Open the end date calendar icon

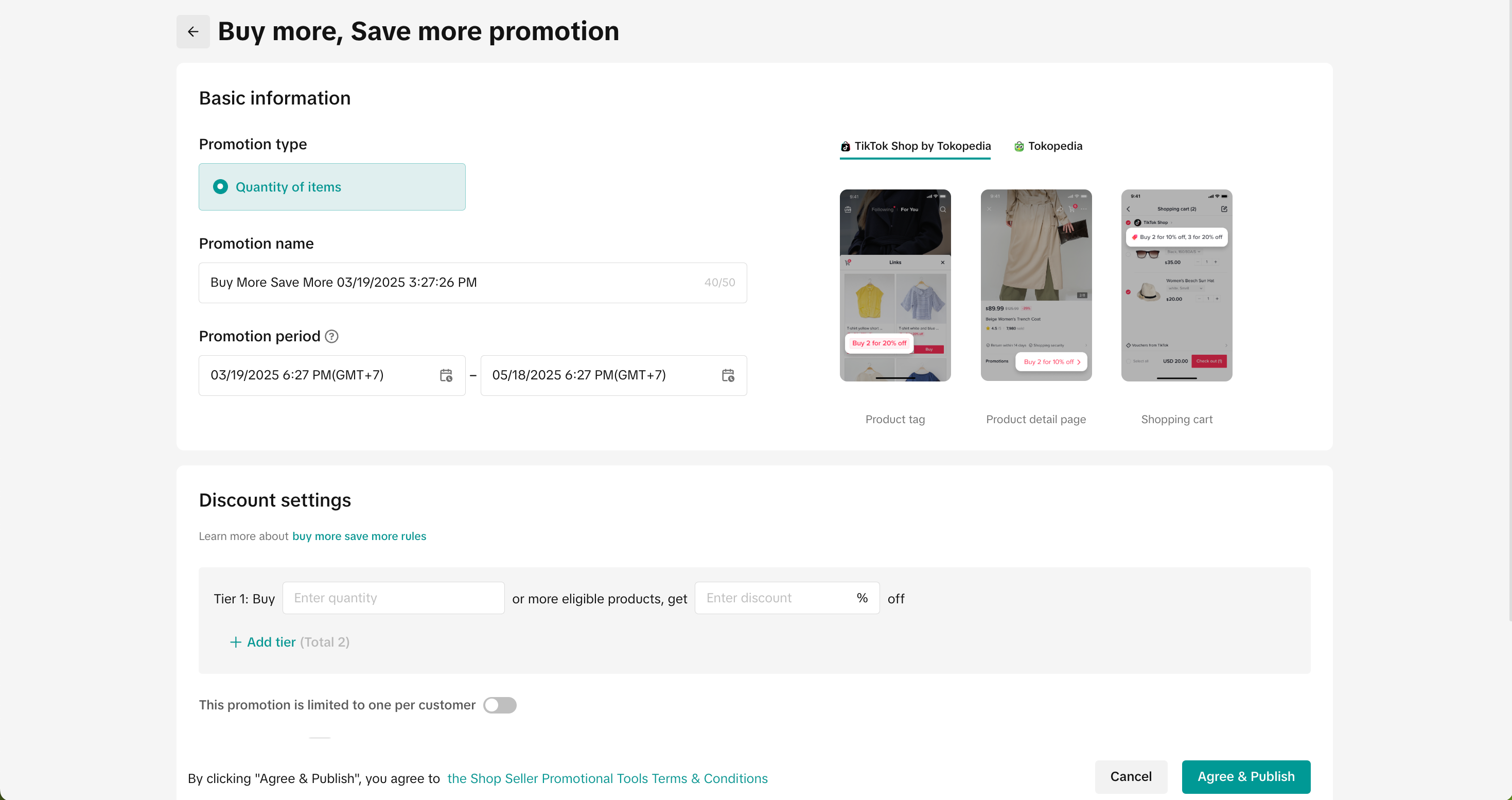coord(728,376)
